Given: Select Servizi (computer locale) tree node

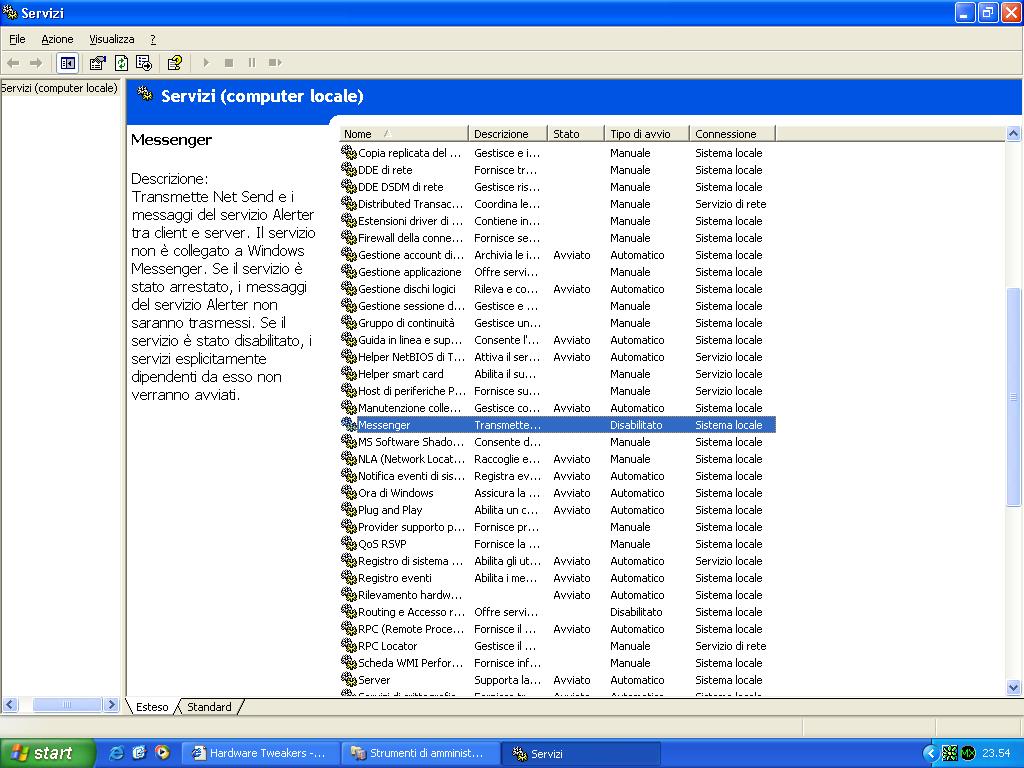Looking at the screenshot, I should (x=59, y=88).
